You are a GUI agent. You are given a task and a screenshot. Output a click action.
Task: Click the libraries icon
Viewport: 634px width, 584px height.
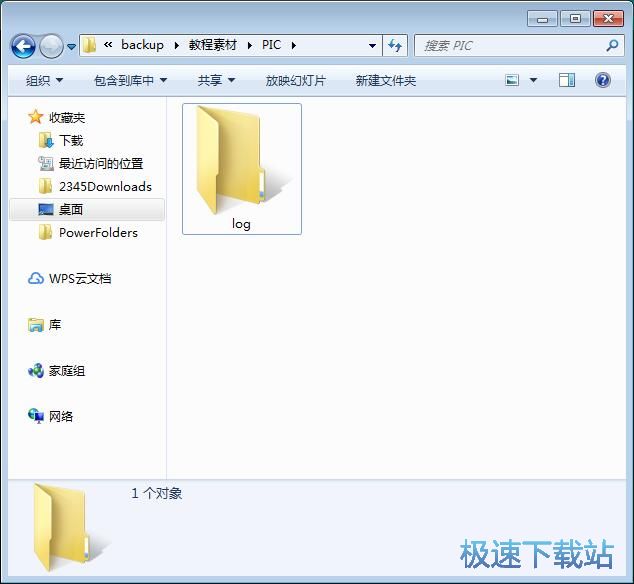36,325
